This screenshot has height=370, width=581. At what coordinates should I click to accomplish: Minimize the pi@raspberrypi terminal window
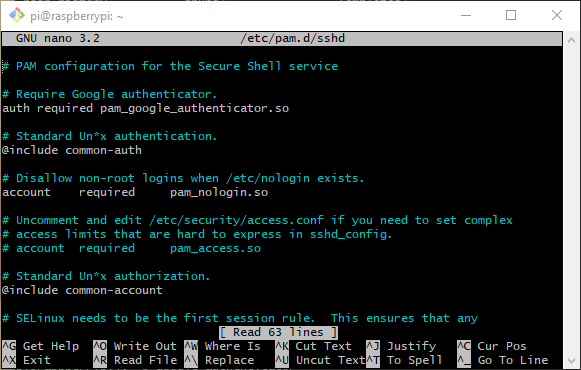(x=466, y=16)
